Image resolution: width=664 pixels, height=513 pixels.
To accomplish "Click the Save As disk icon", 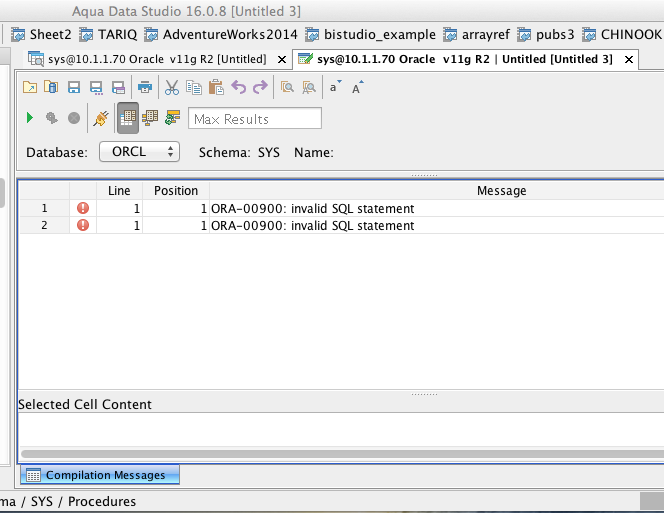I will pos(96,88).
